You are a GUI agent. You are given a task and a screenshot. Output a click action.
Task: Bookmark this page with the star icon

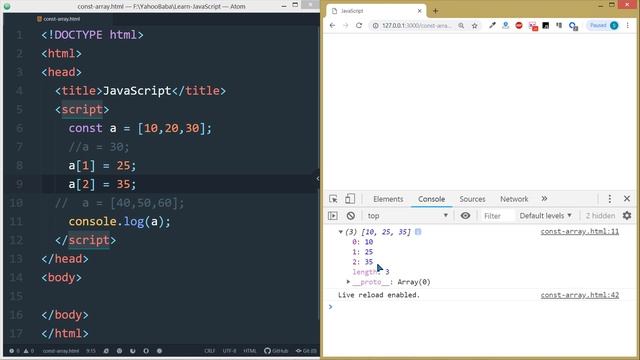(474, 25)
